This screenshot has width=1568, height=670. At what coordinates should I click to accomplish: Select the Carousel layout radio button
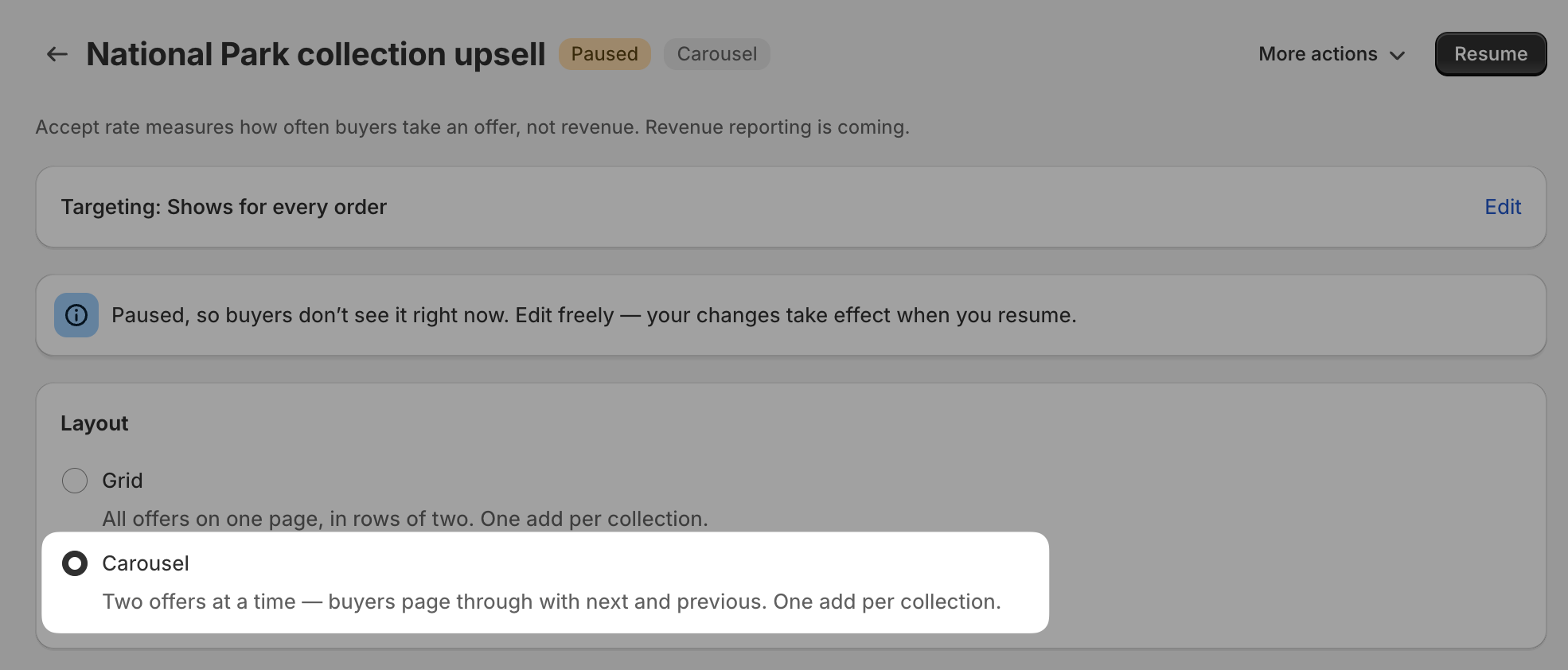click(75, 563)
